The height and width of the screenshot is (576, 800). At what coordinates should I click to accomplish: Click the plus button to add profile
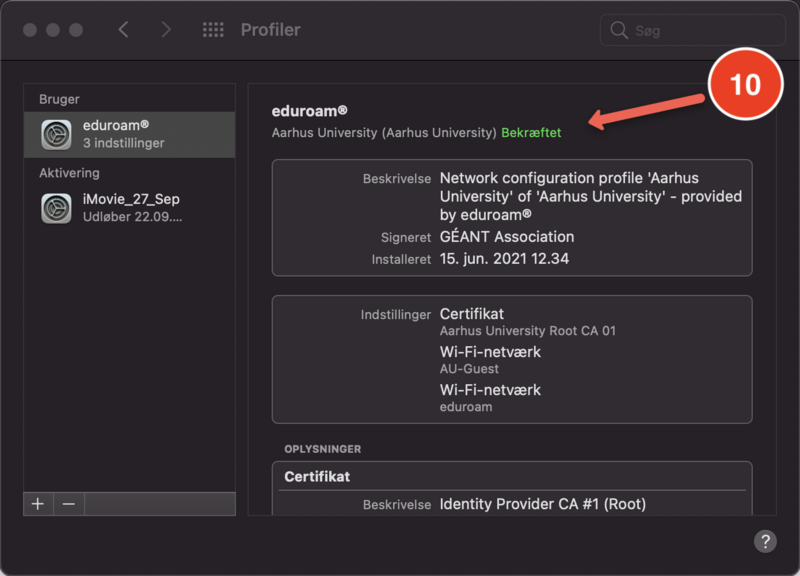pyautogui.click(x=38, y=504)
